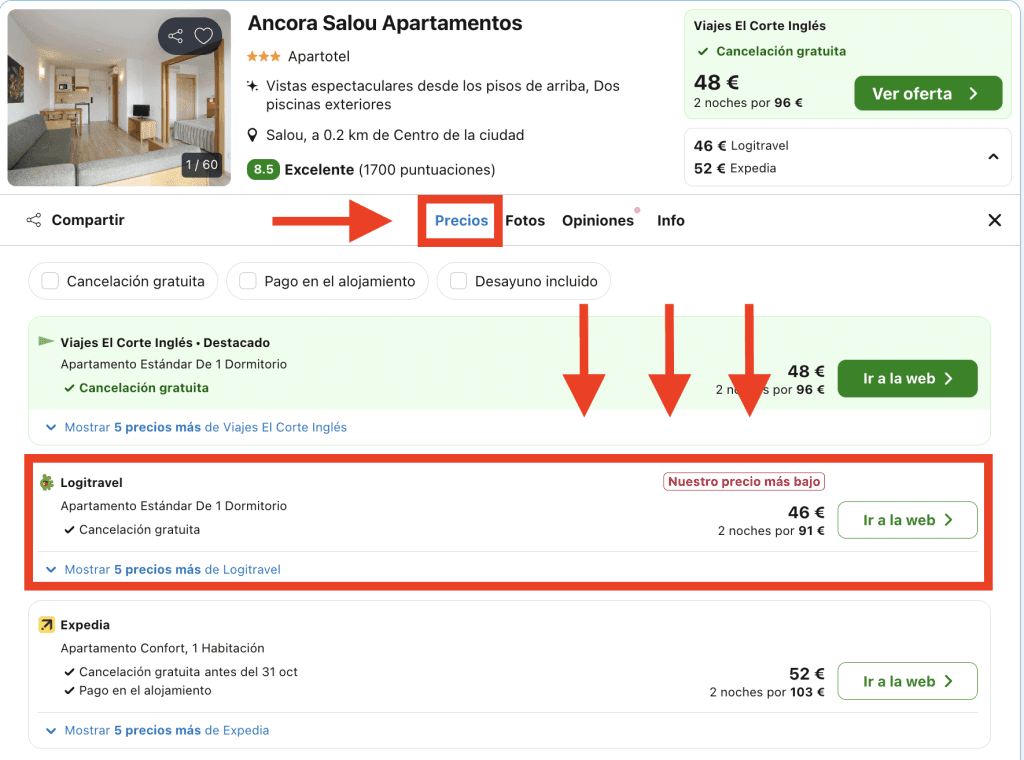Screen dimensions: 1024x760
Task: Toggle Pago en el alojamiento checkbox
Action: pyautogui.click(x=248, y=282)
